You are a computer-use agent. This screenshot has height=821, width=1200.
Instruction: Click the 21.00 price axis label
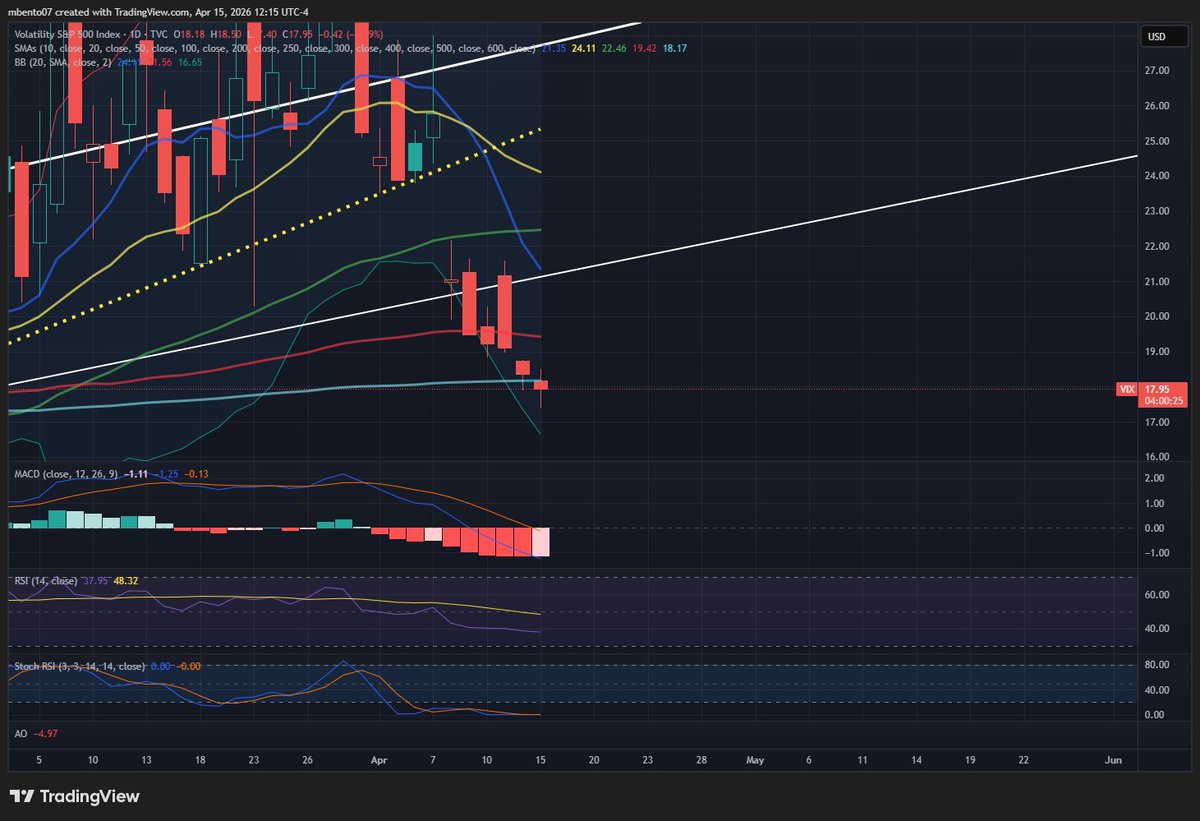click(1158, 281)
